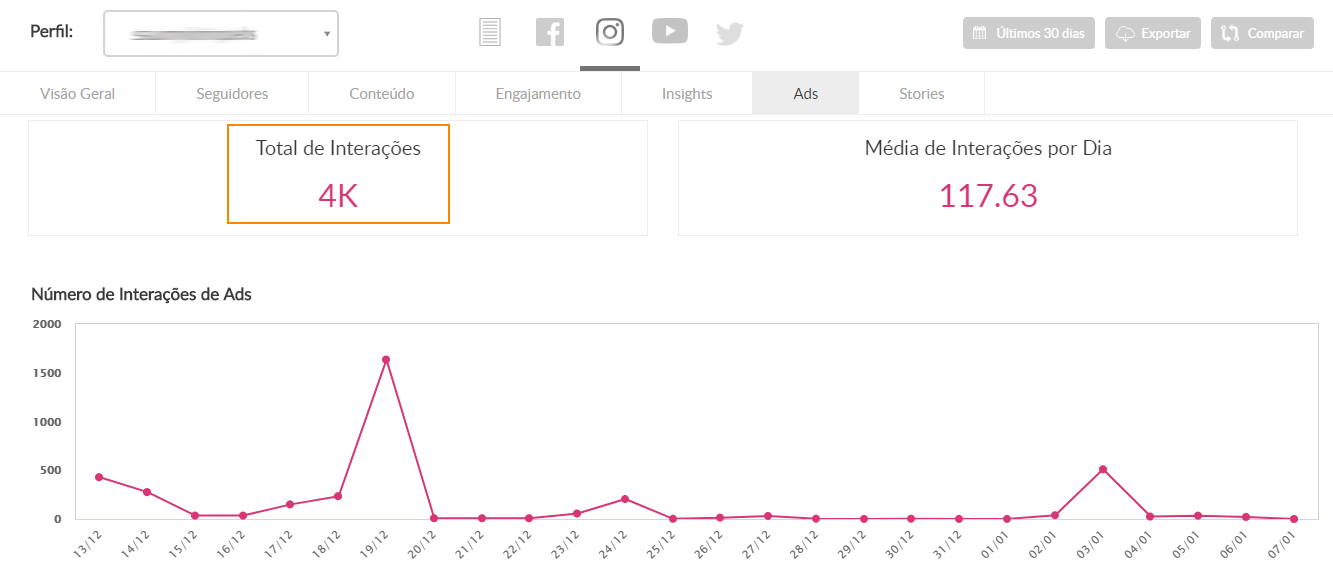Click the calendar icon in Últimos 30 dias
The height and width of the screenshot is (564, 1333).
(980, 33)
